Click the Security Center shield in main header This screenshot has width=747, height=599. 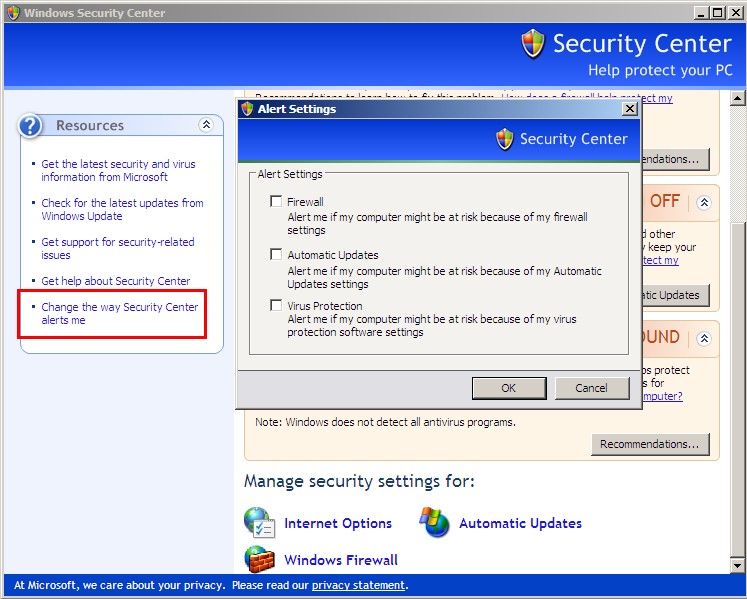pyautogui.click(x=533, y=43)
